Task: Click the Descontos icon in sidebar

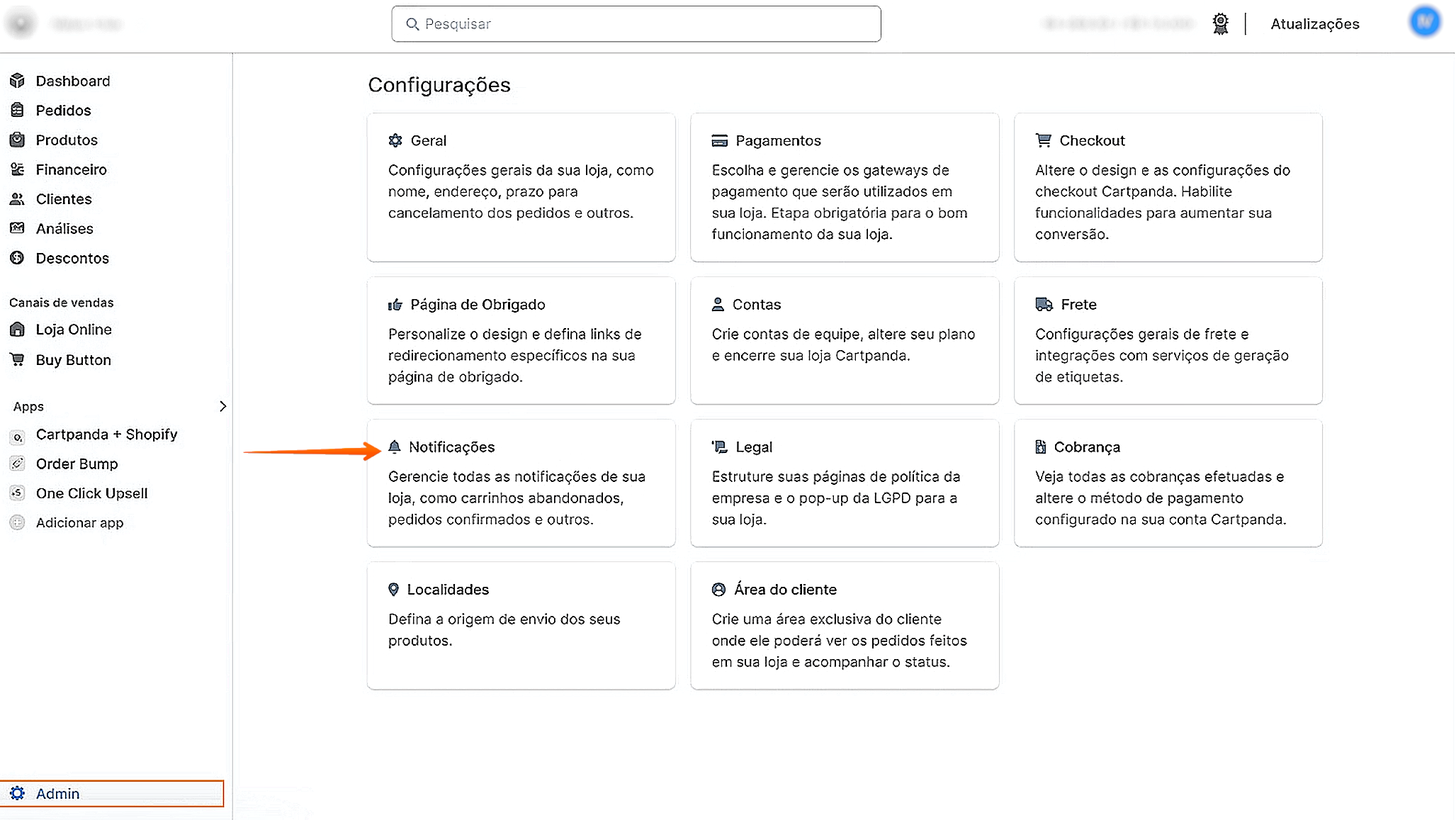Action: pyautogui.click(x=17, y=258)
